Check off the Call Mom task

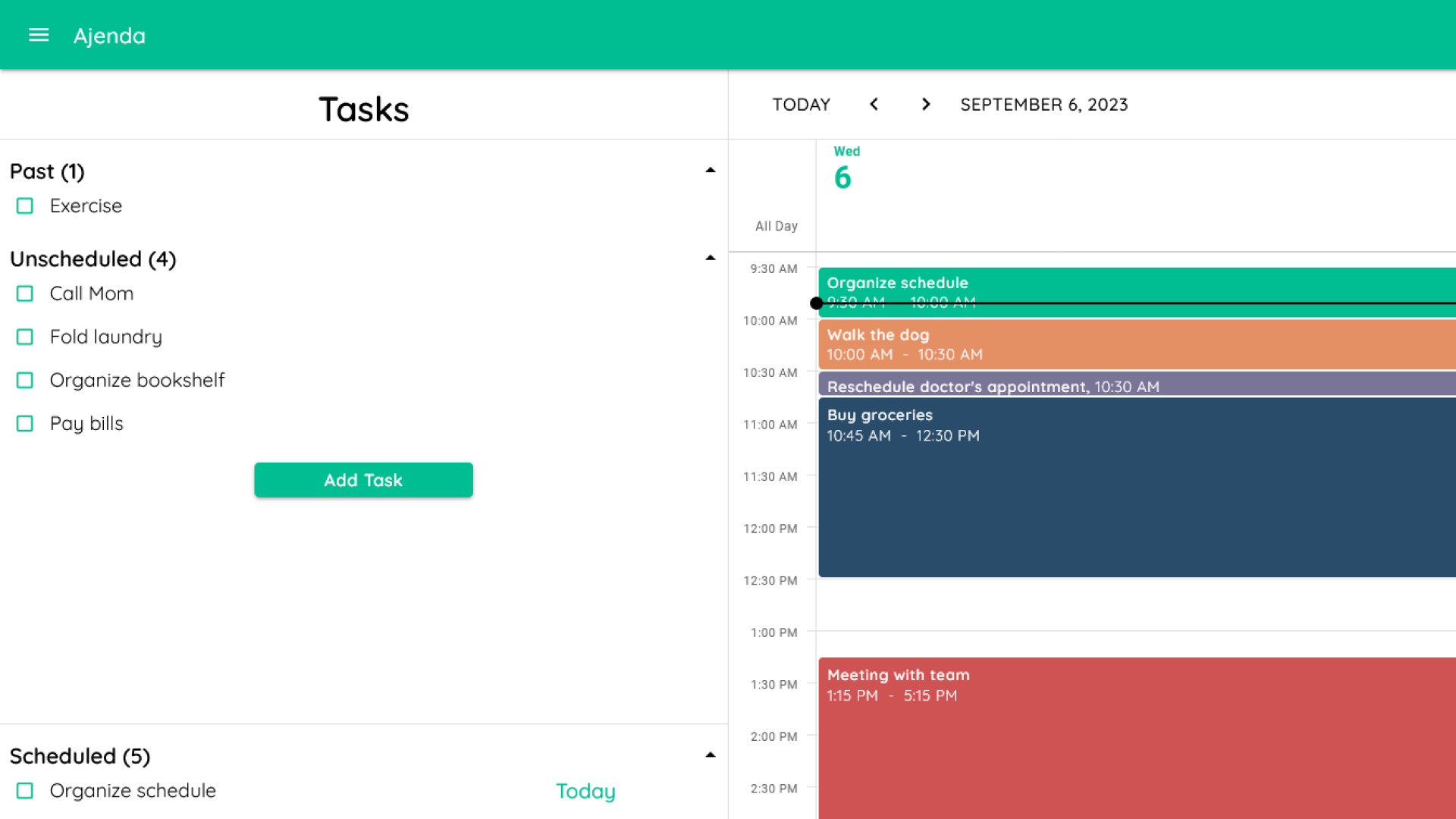tap(25, 293)
